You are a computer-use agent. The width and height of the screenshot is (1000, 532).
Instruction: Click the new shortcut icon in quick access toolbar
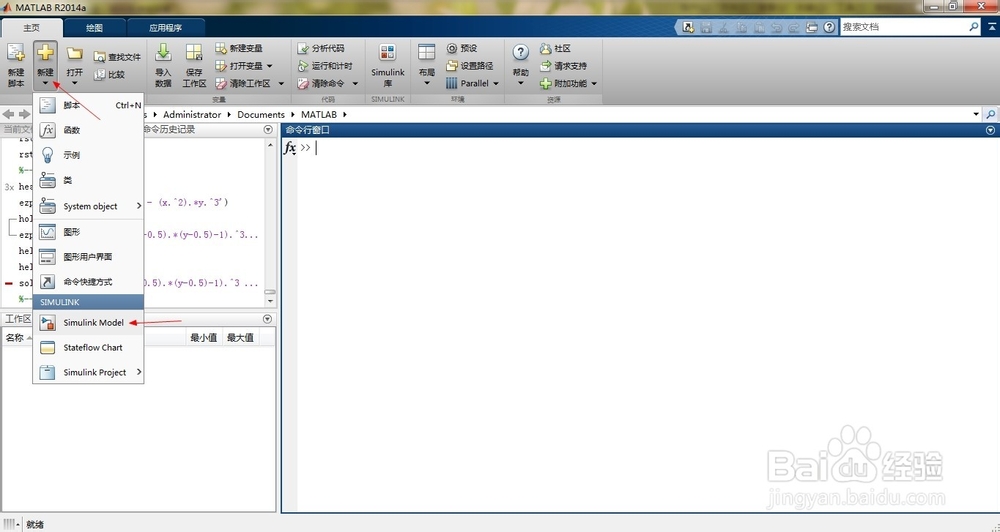[688, 27]
